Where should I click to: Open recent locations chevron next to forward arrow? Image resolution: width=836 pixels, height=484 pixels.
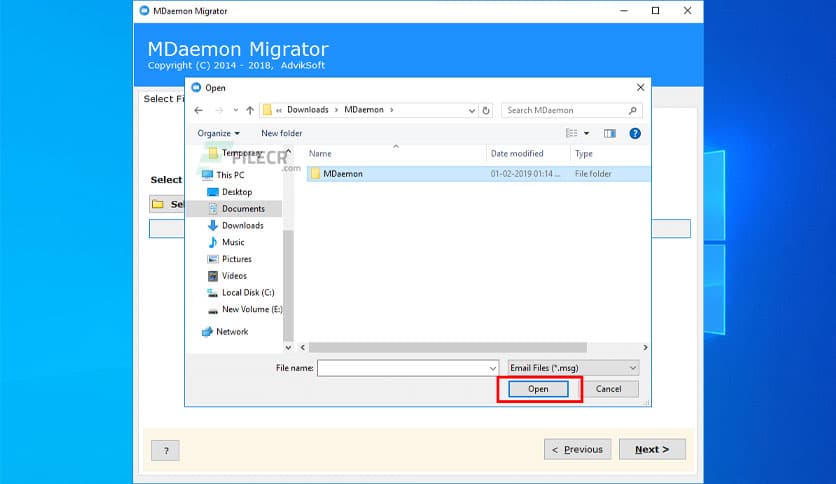pyautogui.click(x=236, y=110)
